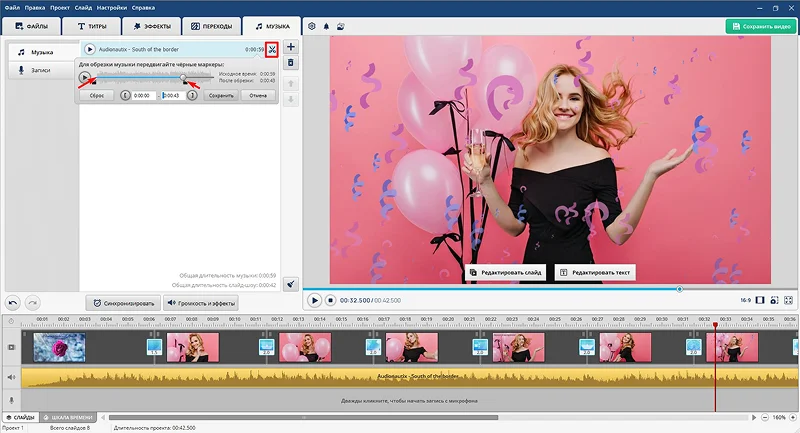Play the Audionautix South of the border track
The height and width of the screenshot is (433, 800).
90,49
